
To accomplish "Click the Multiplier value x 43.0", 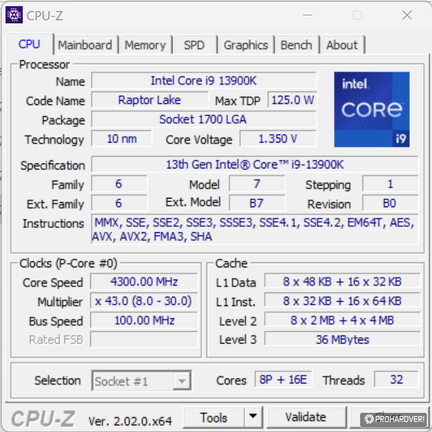I will pos(144,301).
